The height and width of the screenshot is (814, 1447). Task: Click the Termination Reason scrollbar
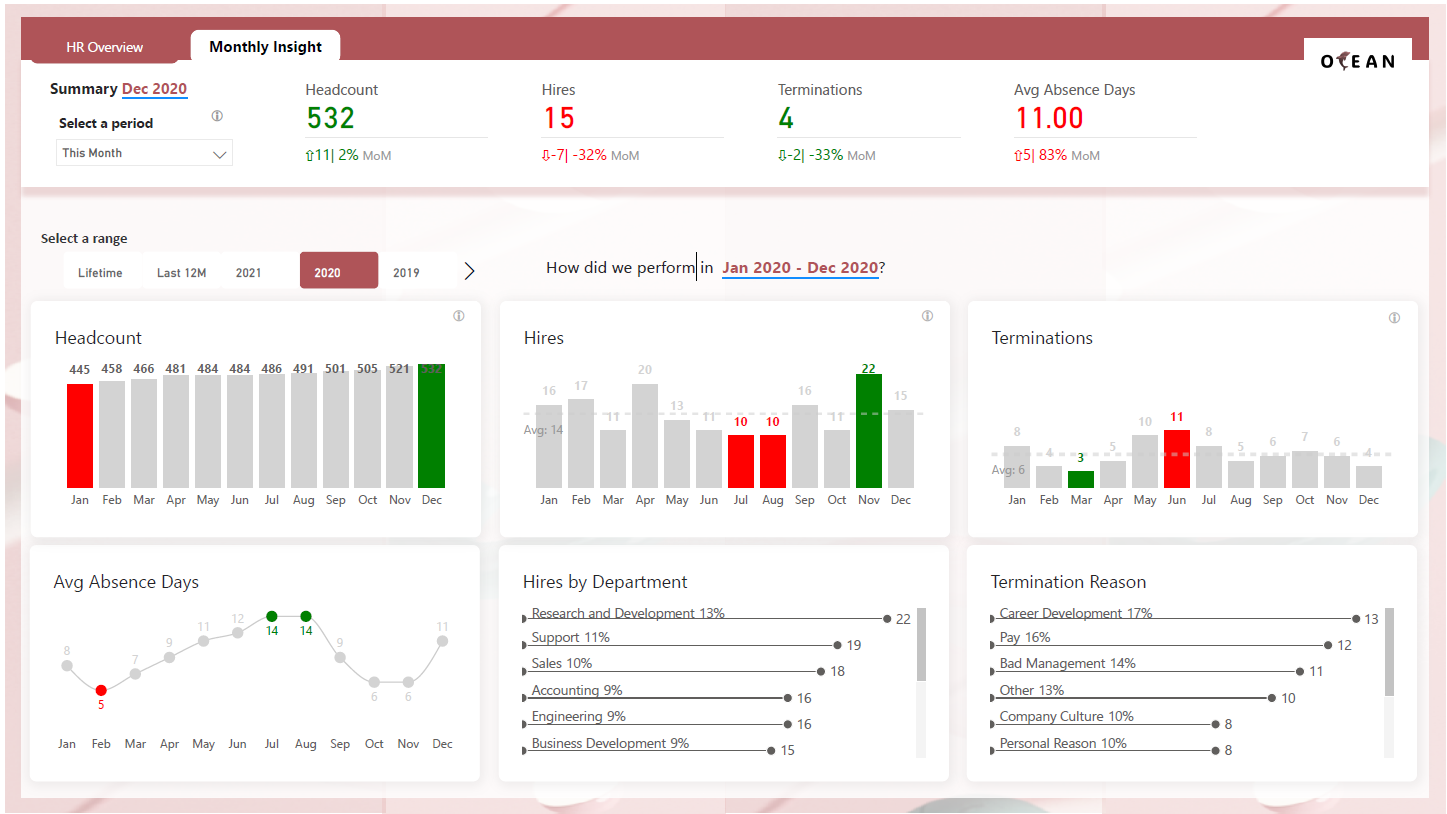[x=1389, y=652]
